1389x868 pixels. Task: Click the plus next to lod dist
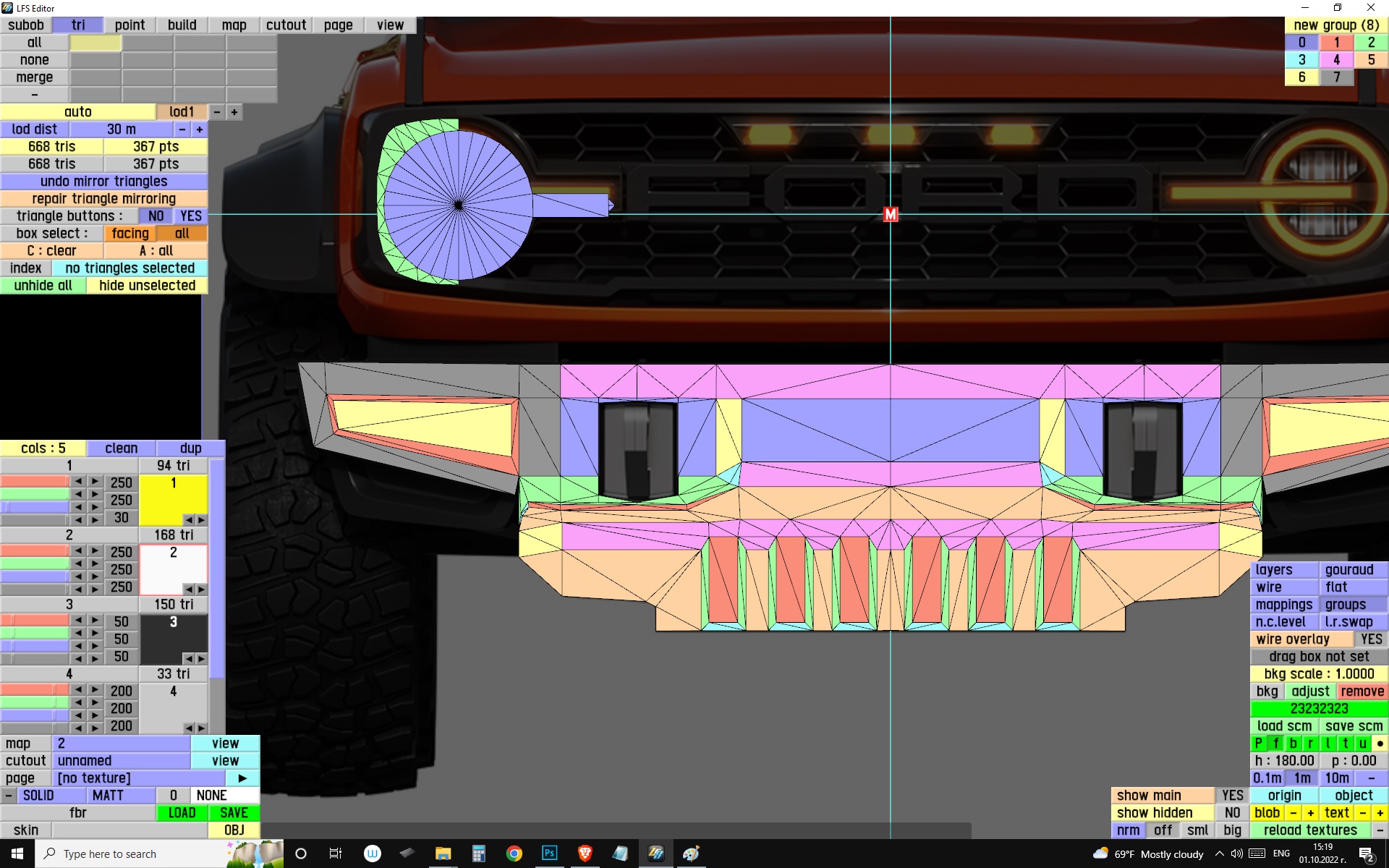[x=200, y=129]
